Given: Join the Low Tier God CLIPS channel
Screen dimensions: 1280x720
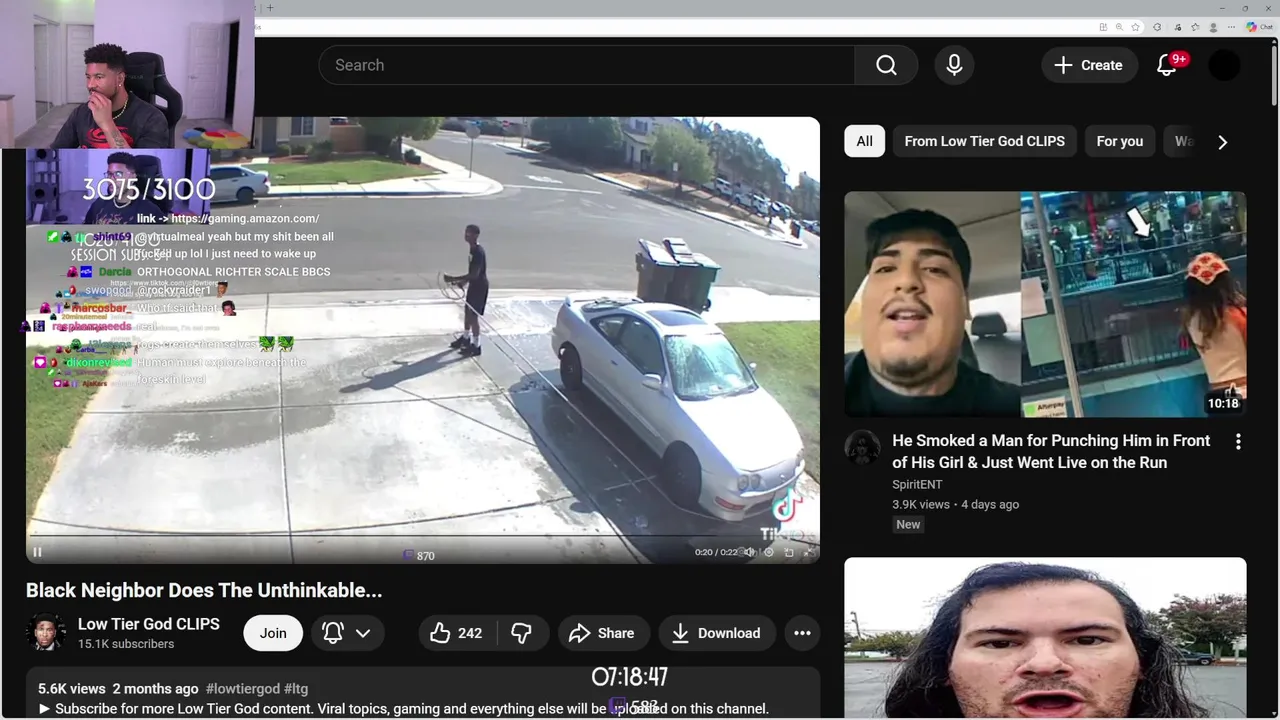Looking at the screenshot, I should (273, 633).
